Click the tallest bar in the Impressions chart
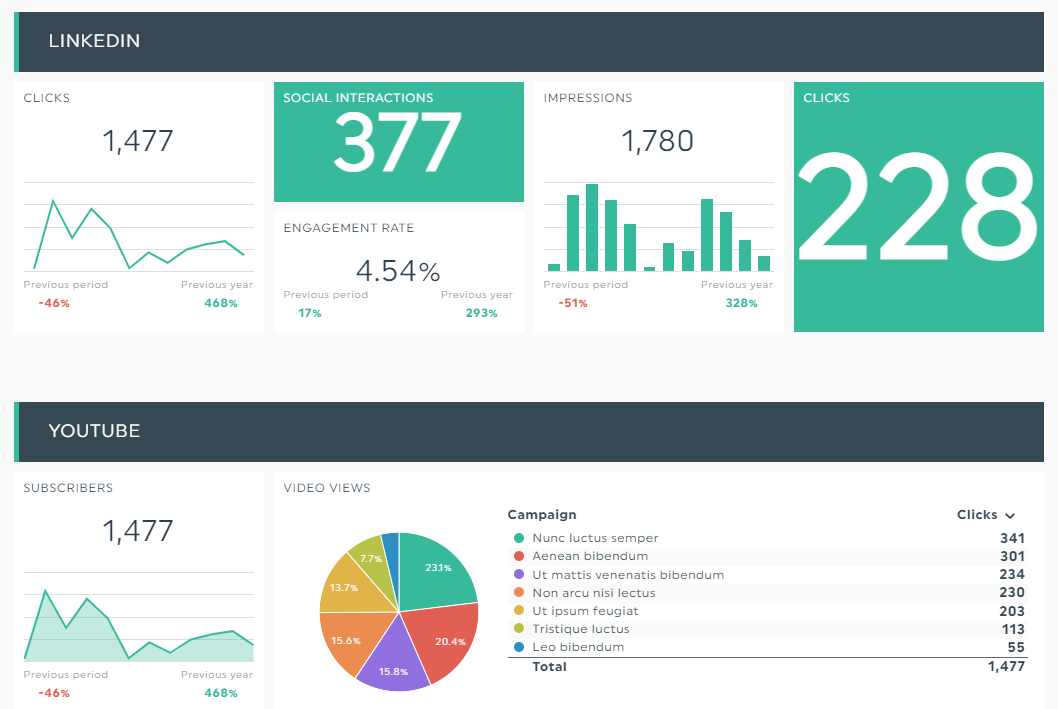 592,227
